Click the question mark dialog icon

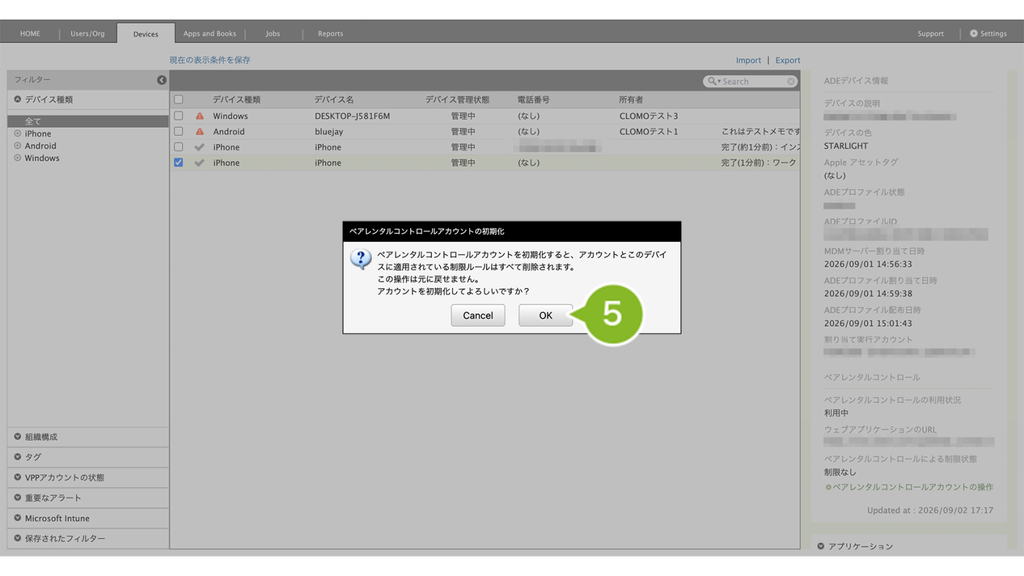360,259
